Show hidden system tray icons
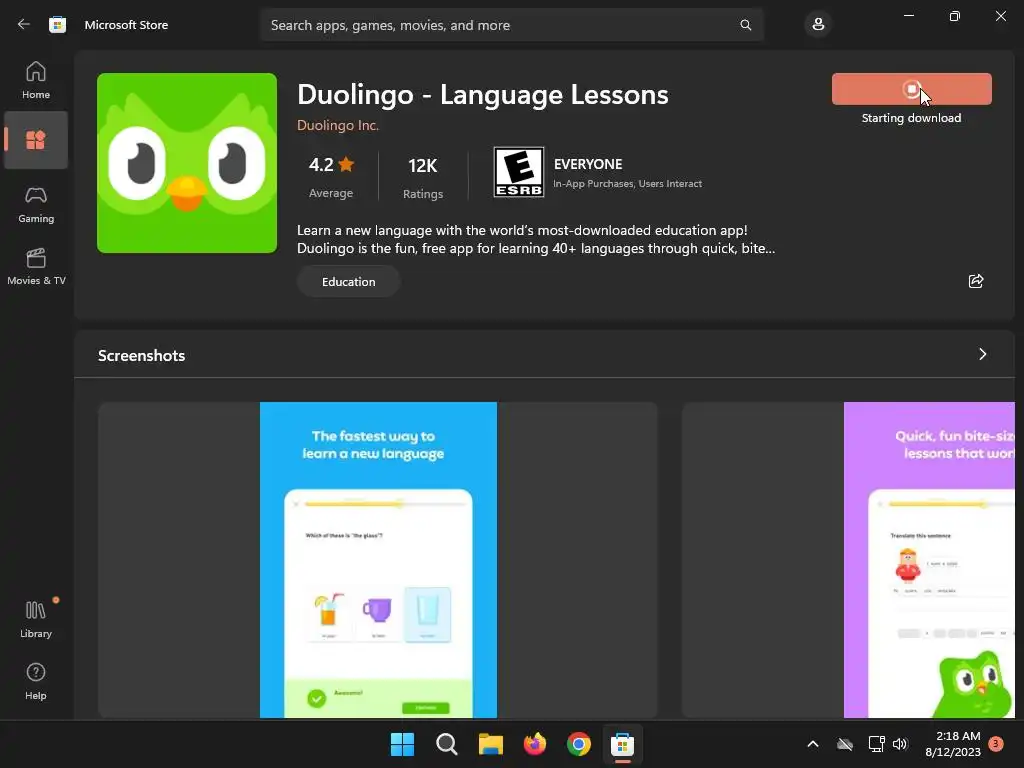 click(x=812, y=744)
